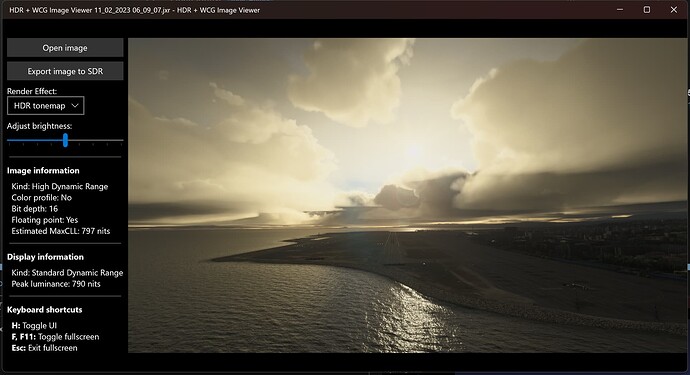This screenshot has width=690, height=375.
Task: Click the Estimated MaxCLL 797 nits line
Action: click(x=61, y=231)
